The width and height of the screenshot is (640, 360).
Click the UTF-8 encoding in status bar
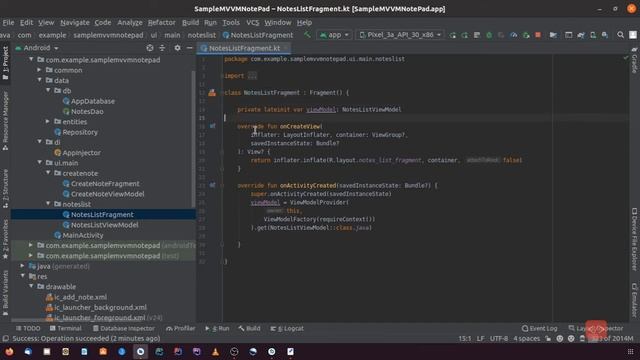(x=499, y=338)
